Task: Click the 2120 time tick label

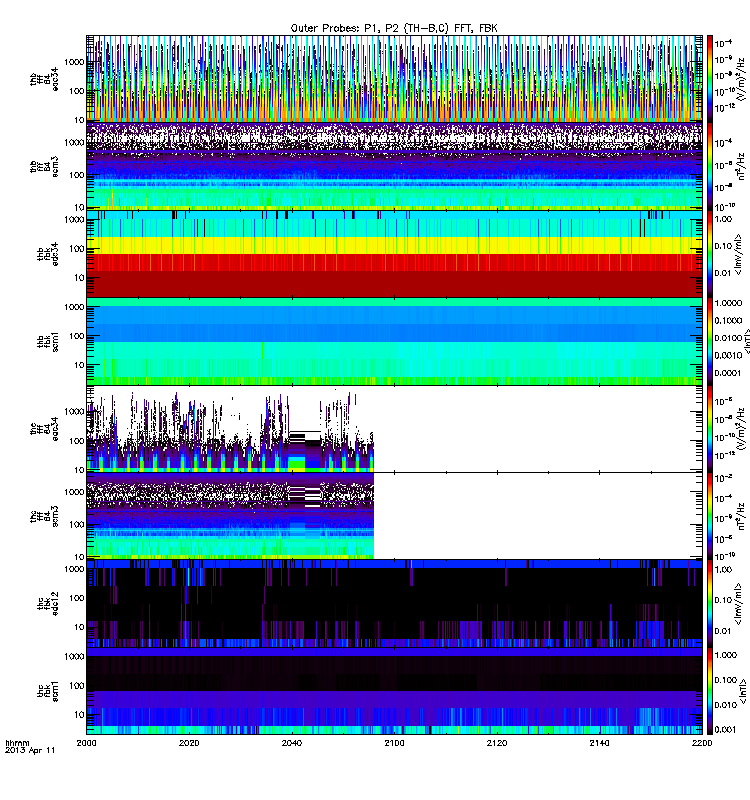Action: pyautogui.click(x=497, y=743)
